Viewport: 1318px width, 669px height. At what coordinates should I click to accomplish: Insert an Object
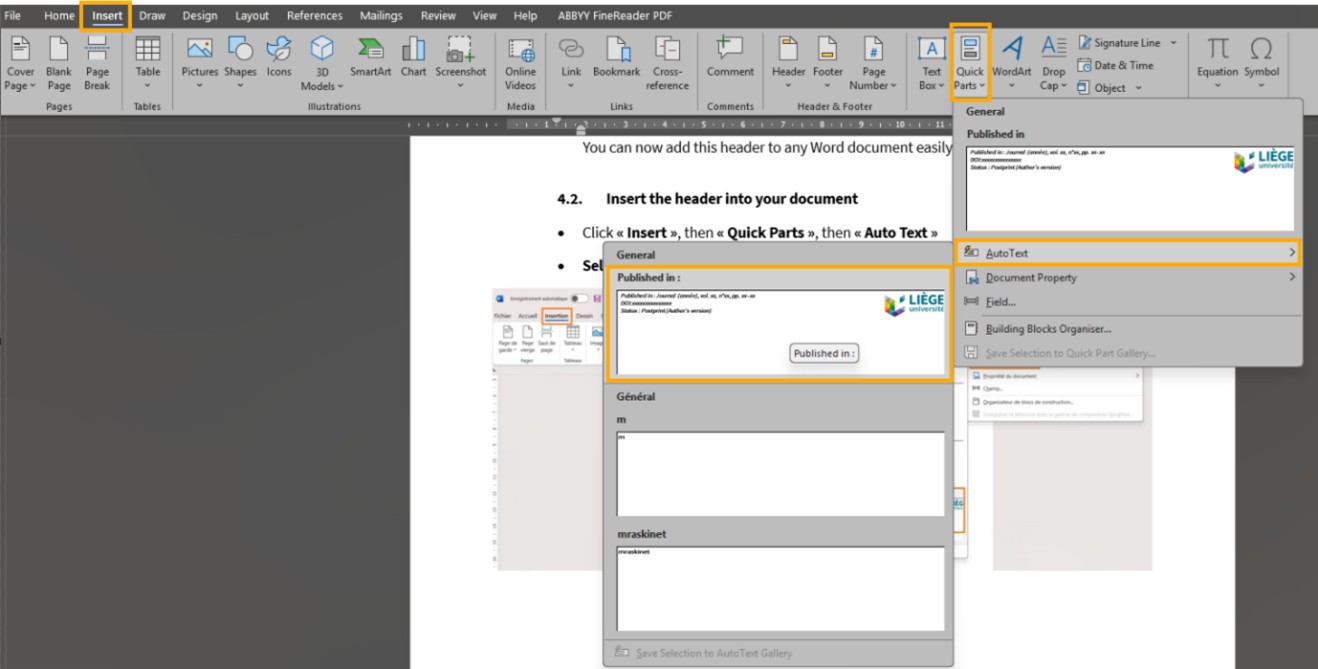1103,88
